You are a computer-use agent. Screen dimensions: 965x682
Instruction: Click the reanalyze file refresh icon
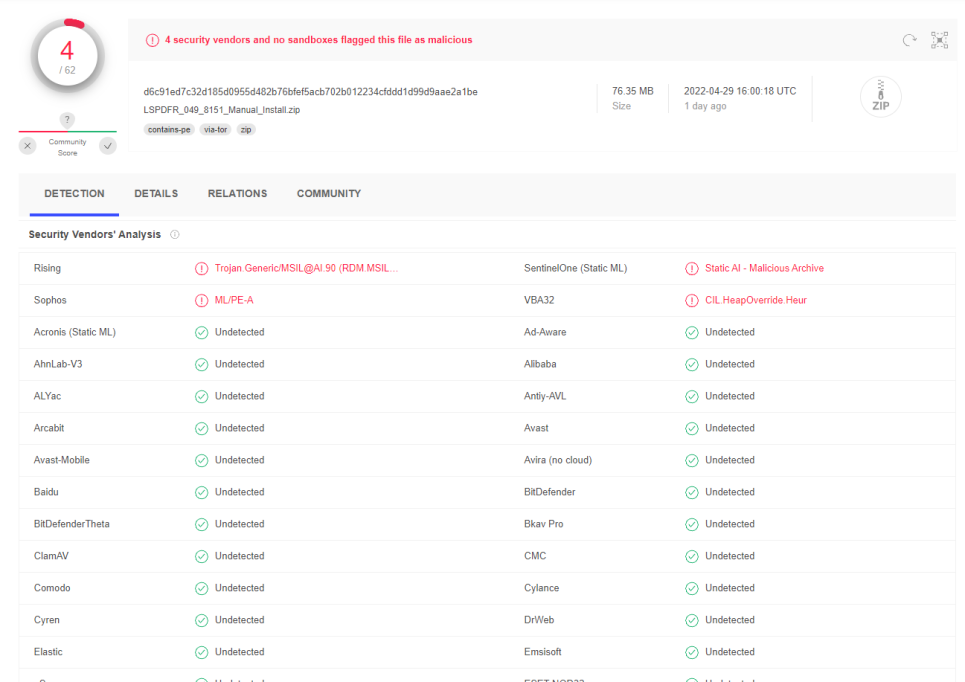909,40
